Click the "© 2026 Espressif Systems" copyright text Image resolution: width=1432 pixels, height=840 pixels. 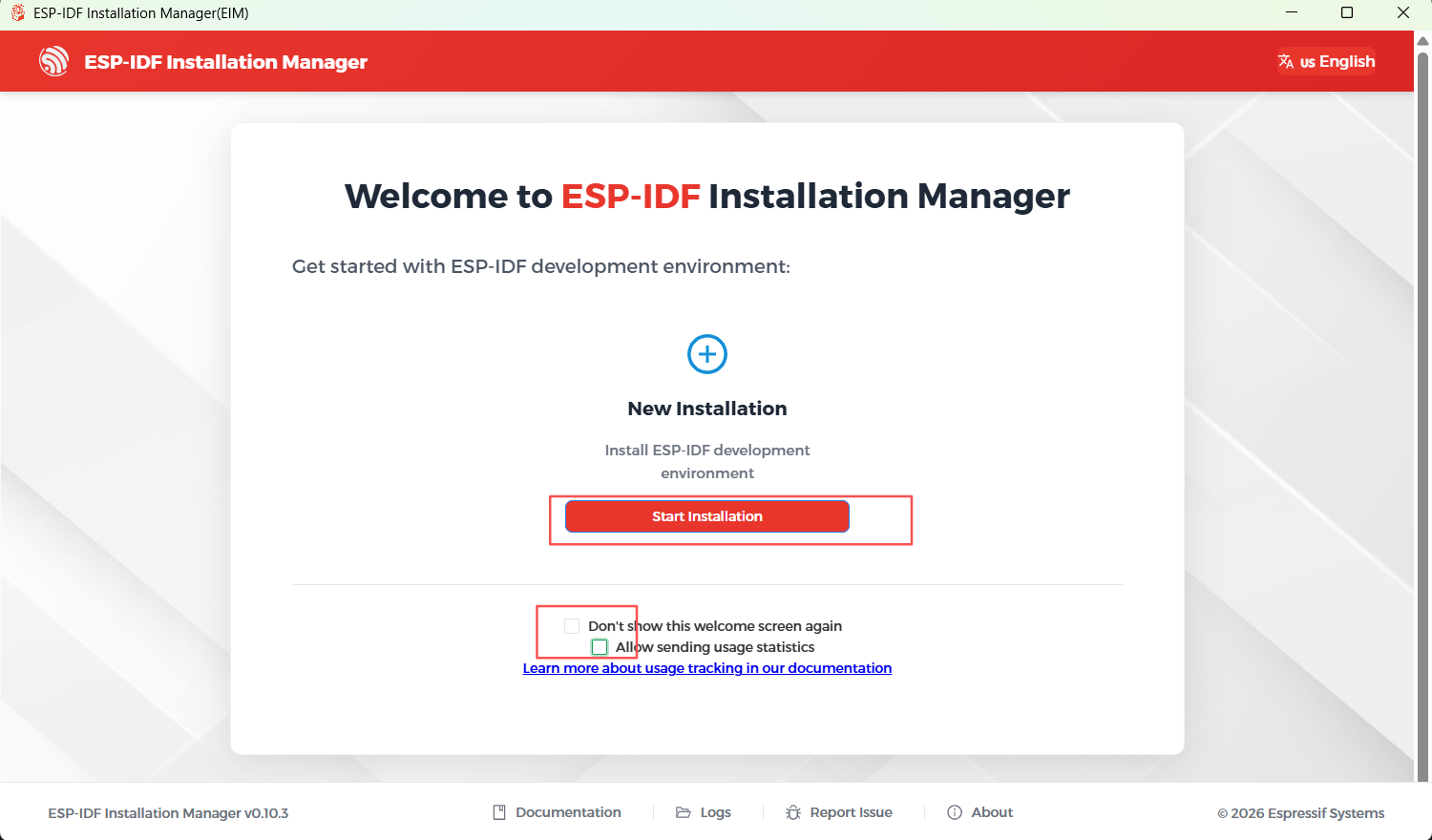1300,813
